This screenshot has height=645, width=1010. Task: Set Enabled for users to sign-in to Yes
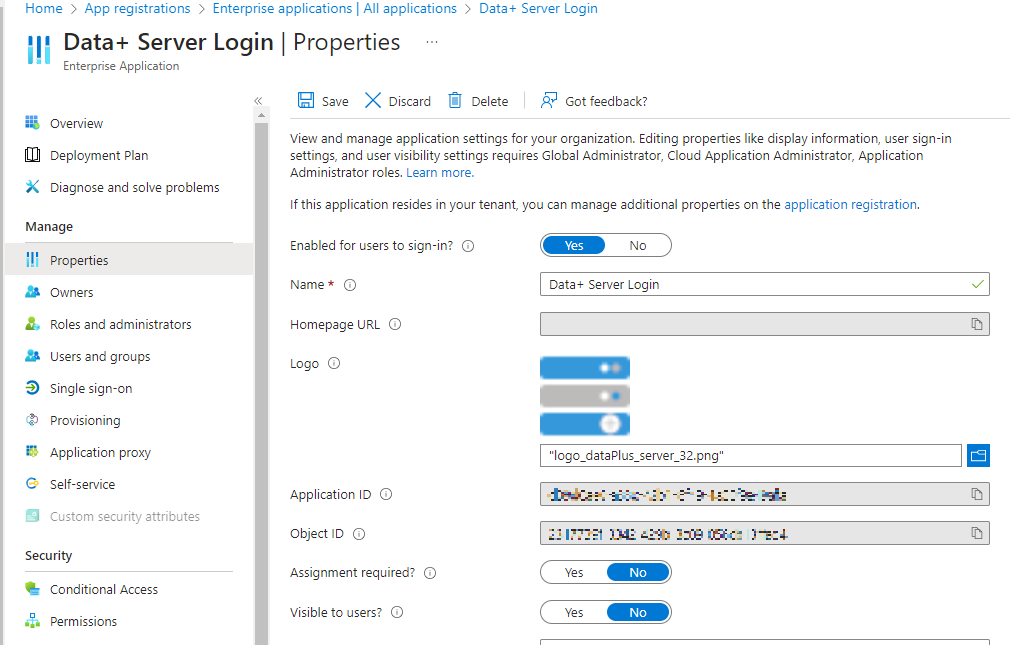(x=573, y=245)
